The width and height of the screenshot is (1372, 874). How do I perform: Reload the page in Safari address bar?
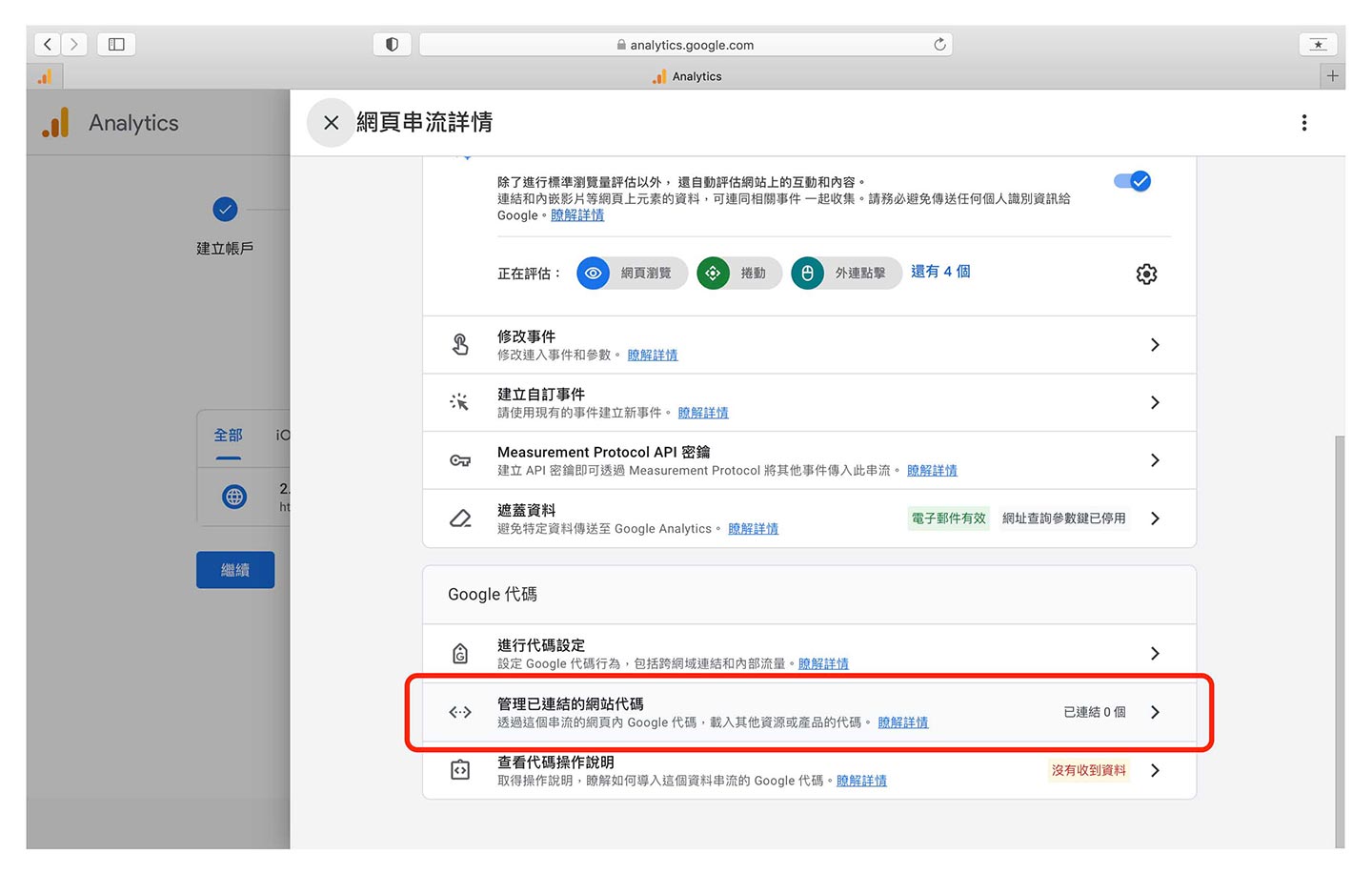pyautogui.click(x=939, y=45)
